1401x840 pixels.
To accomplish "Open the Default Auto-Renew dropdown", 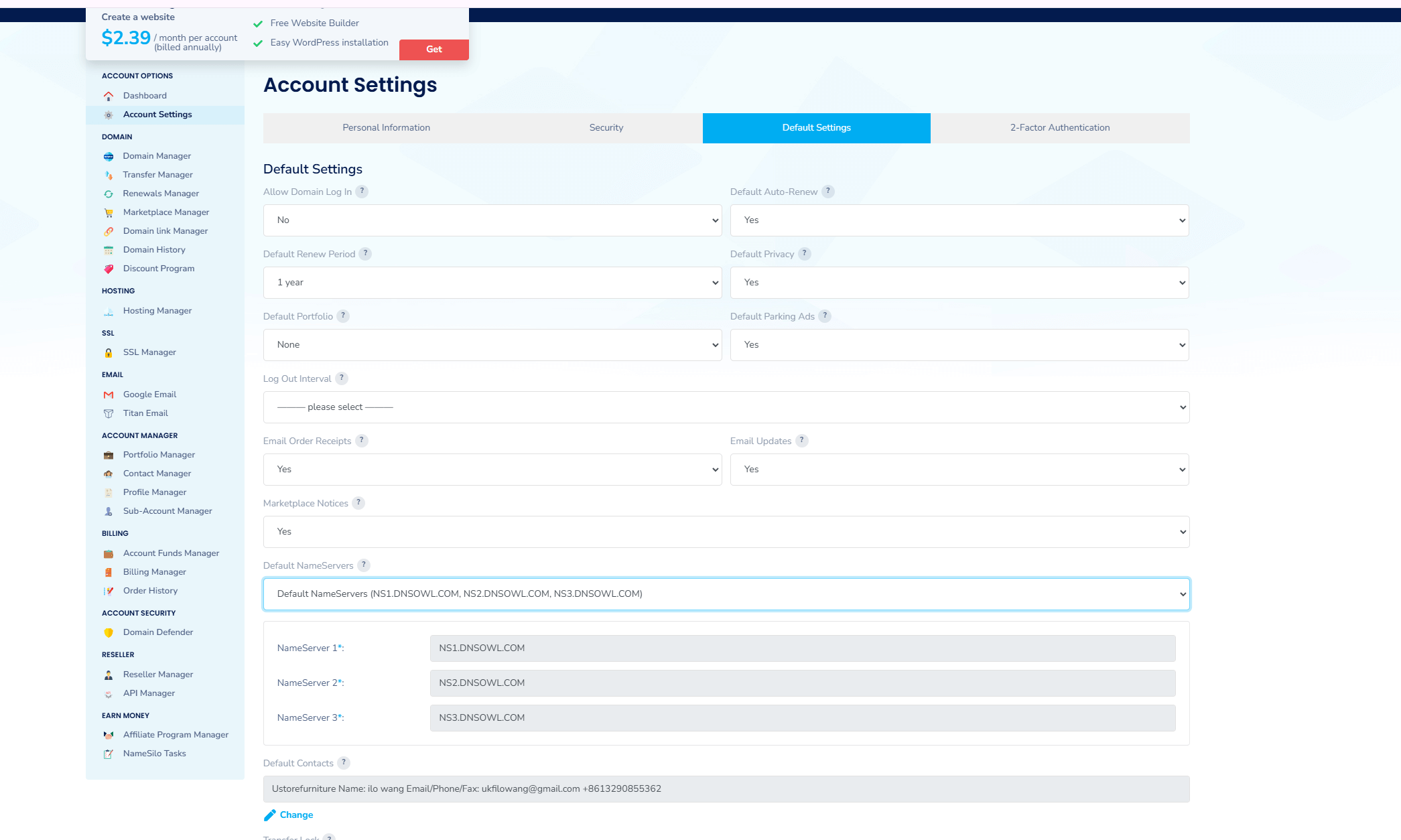I will (959, 220).
